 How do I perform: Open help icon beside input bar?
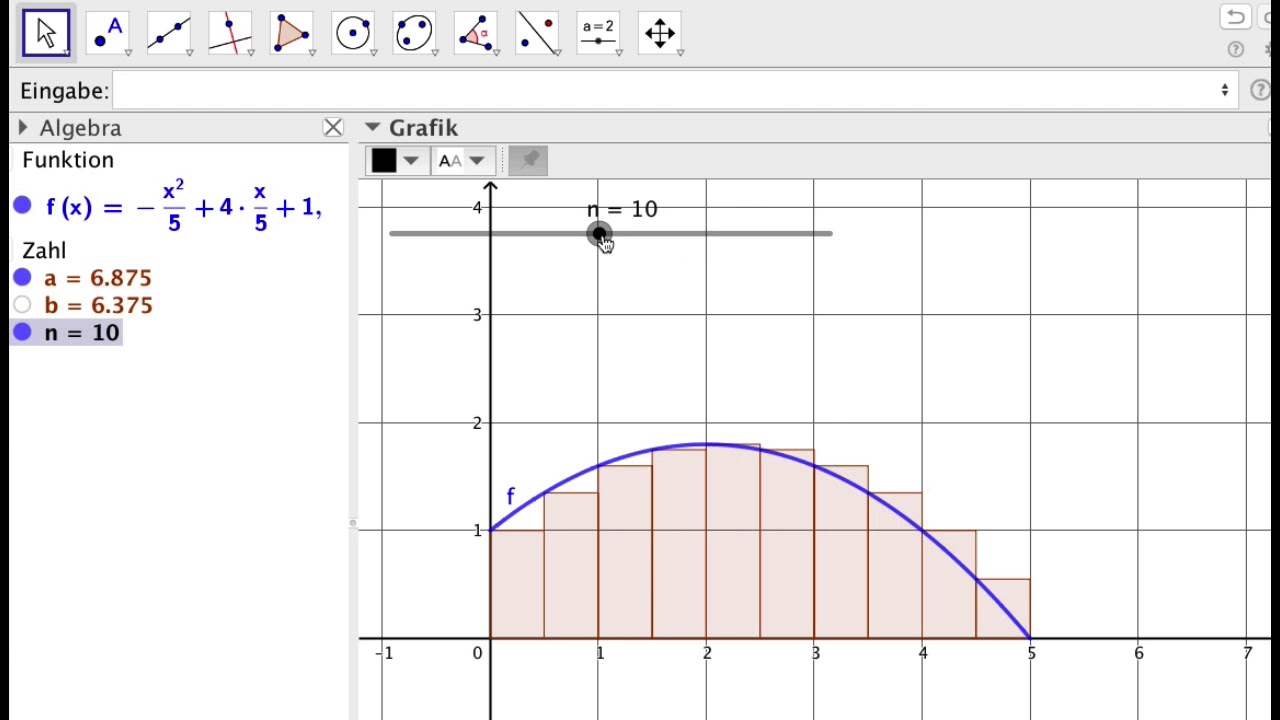[1260, 91]
